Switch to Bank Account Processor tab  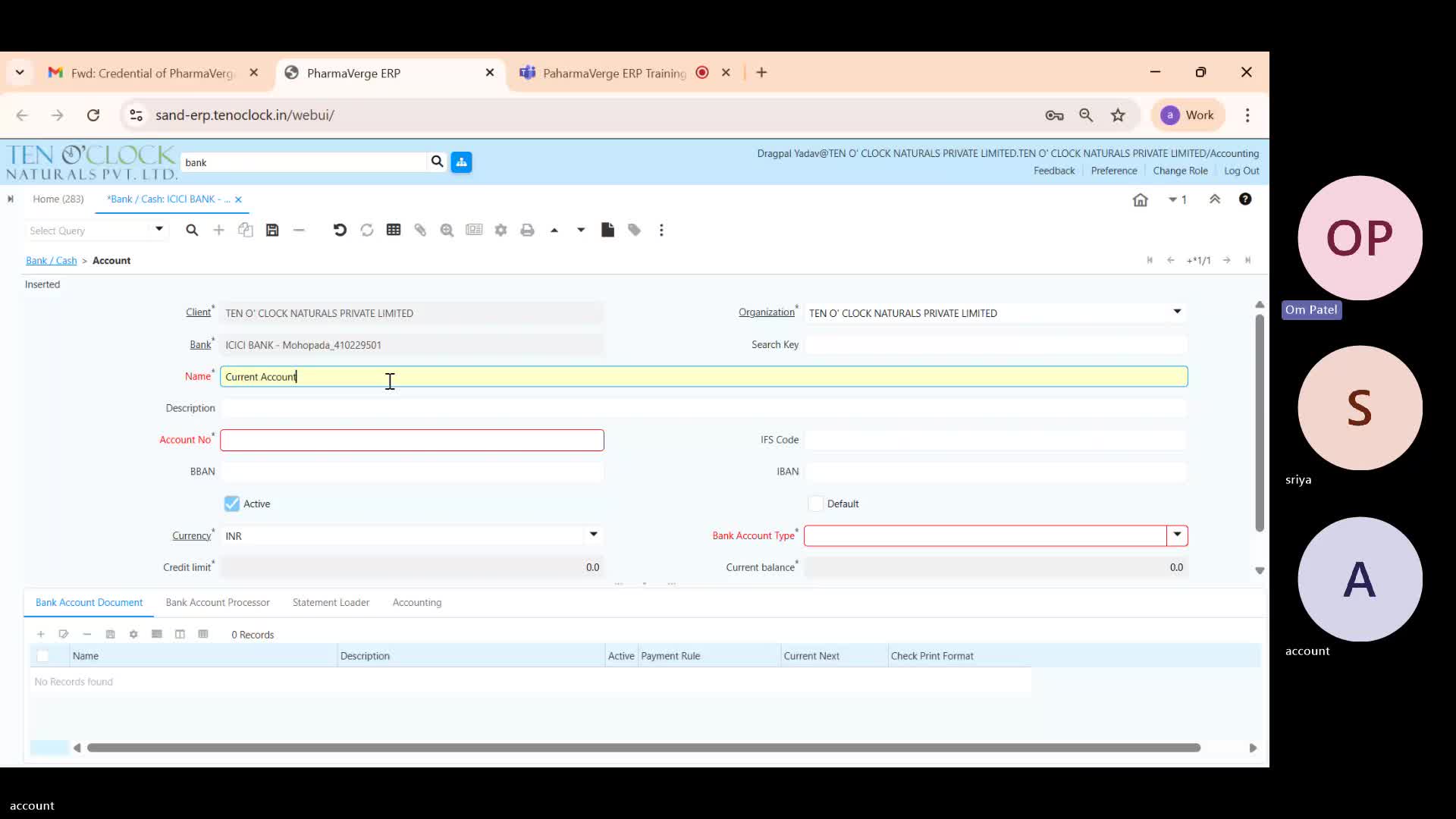click(x=218, y=603)
